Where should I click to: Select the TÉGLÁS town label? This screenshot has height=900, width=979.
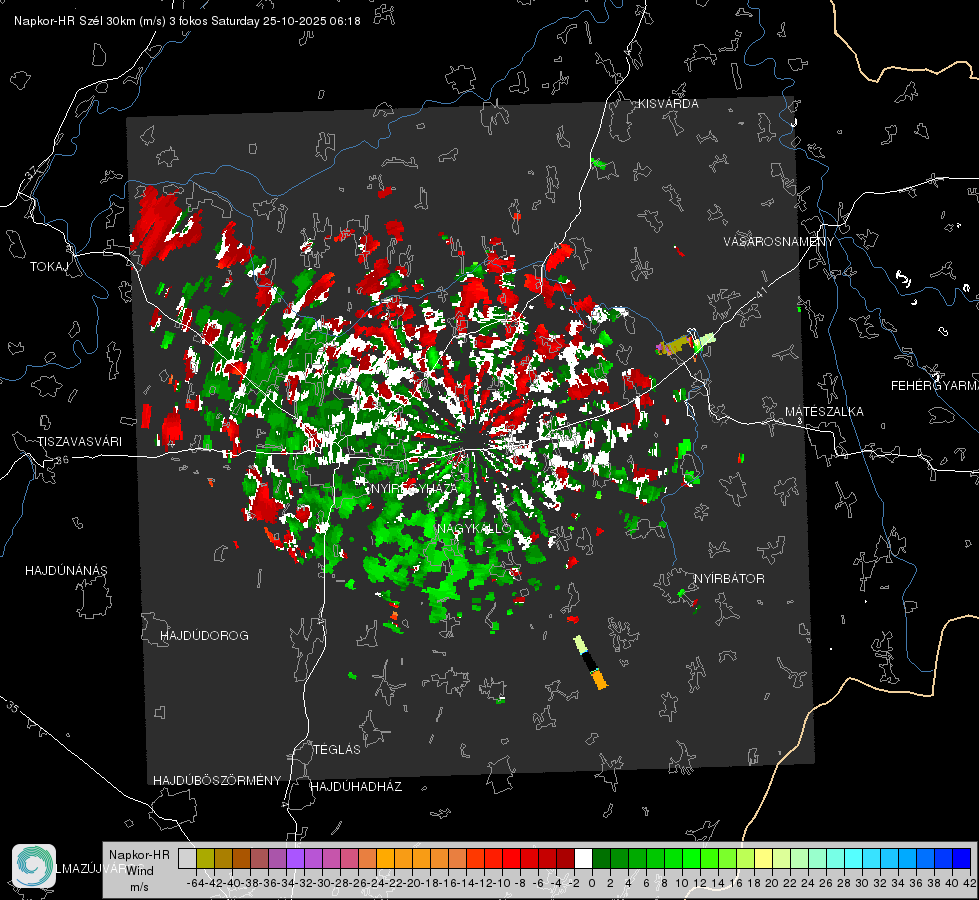coord(337,750)
